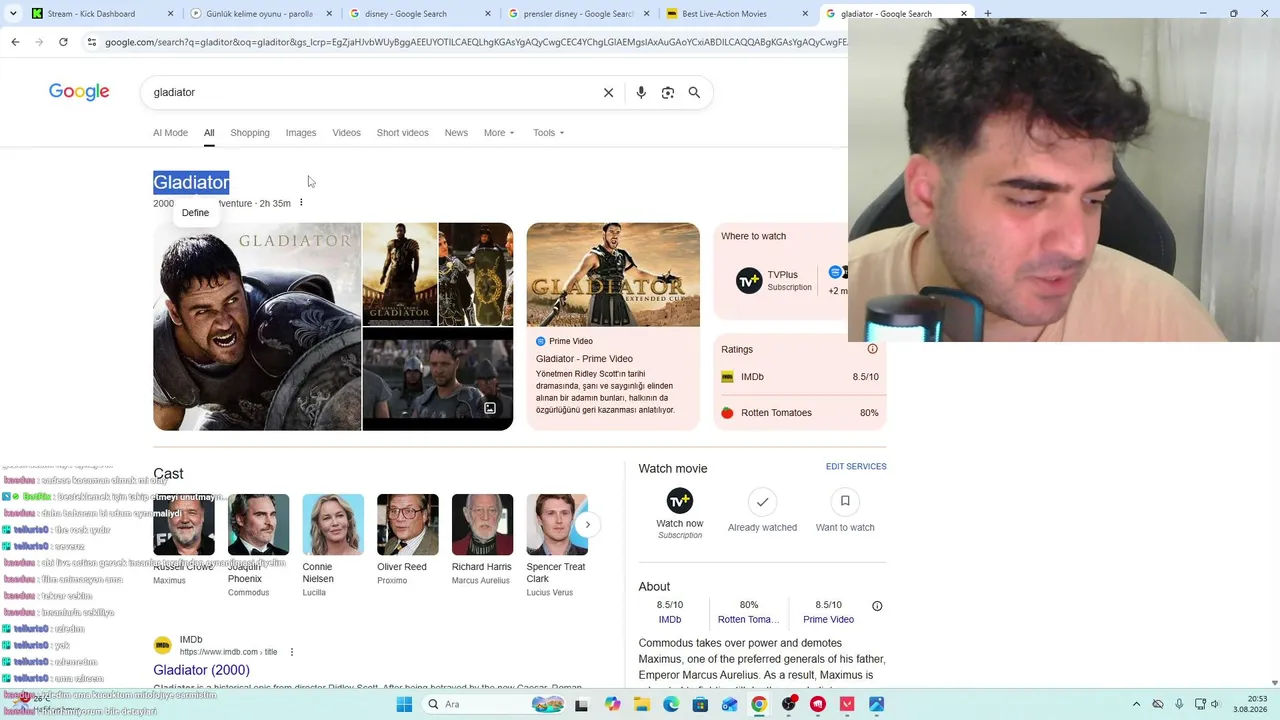Open Copilot from the taskbar
Image resolution: width=1280 pixels, height=720 pixels.
point(612,704)
